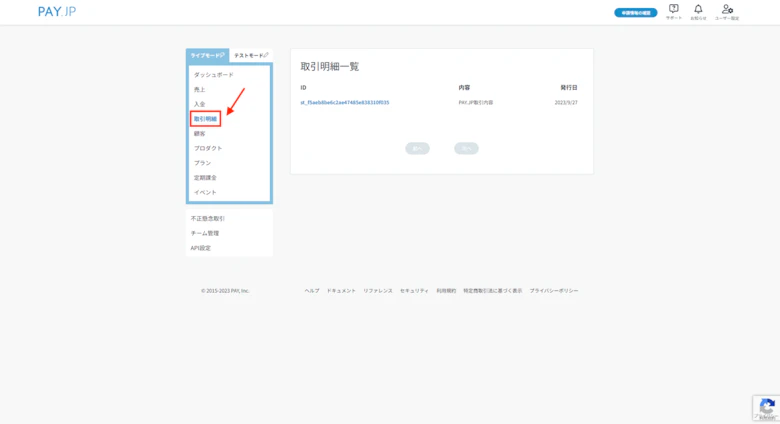The image size is (780, 424).
Task: Open プラン in sidebar
Action: (x=202, y=163)
